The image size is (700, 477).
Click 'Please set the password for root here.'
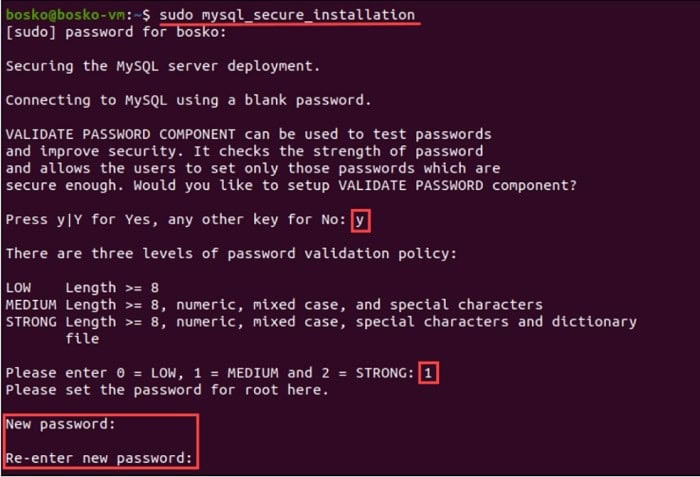pos(167,390)
